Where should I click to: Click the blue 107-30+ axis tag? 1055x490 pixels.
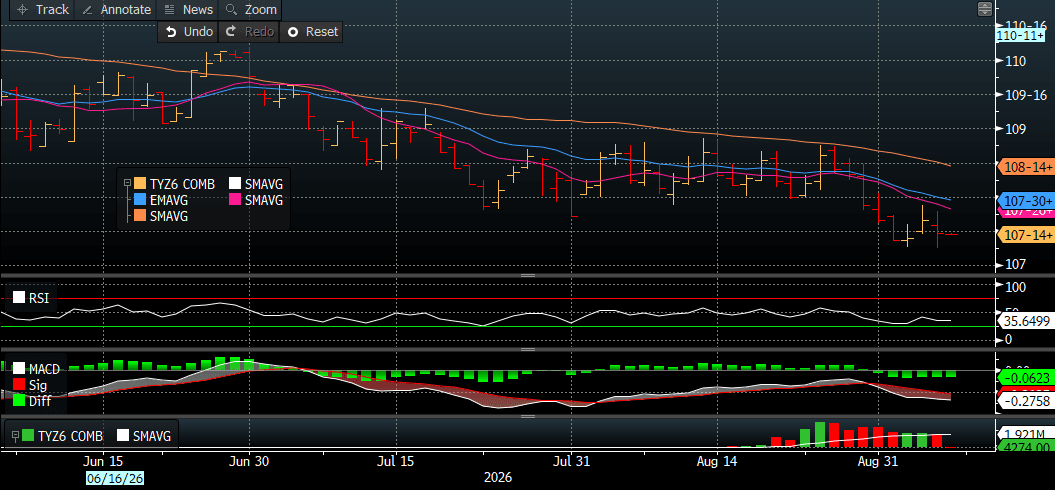tap(1026, 201)
